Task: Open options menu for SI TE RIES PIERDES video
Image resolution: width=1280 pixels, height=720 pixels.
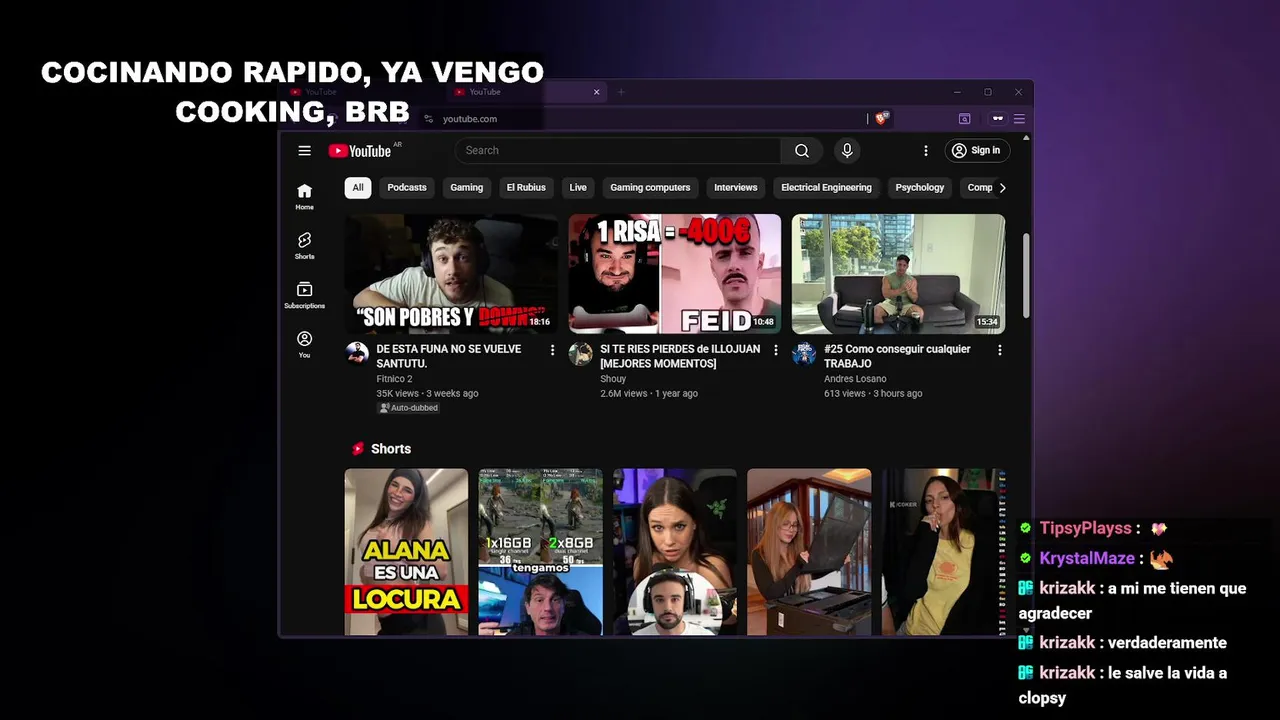Action: pyautogui.click(x=776, y=350)
